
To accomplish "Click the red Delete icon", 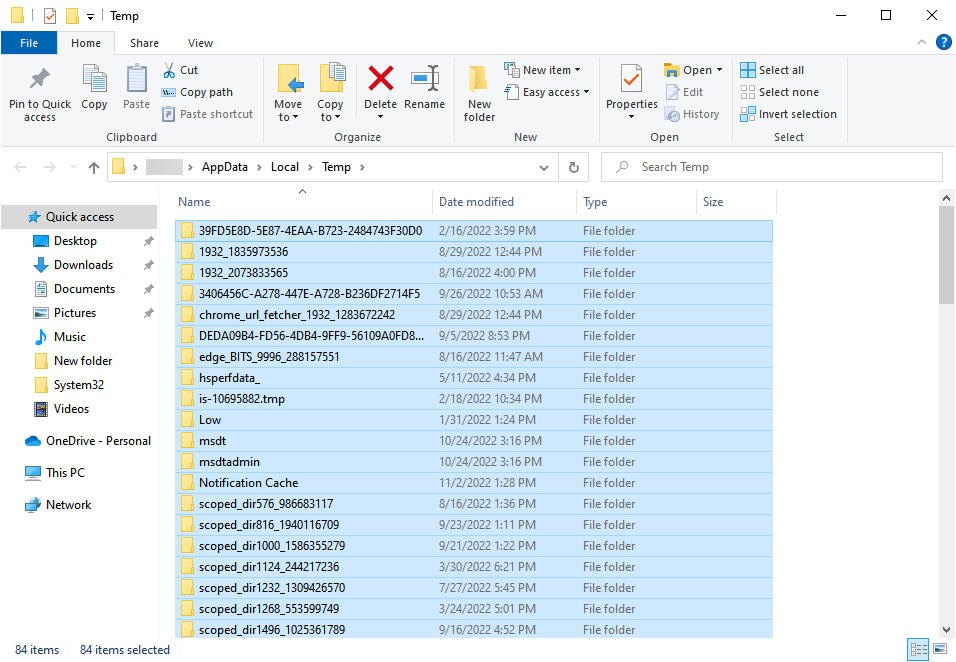I will tap(380, 79).
